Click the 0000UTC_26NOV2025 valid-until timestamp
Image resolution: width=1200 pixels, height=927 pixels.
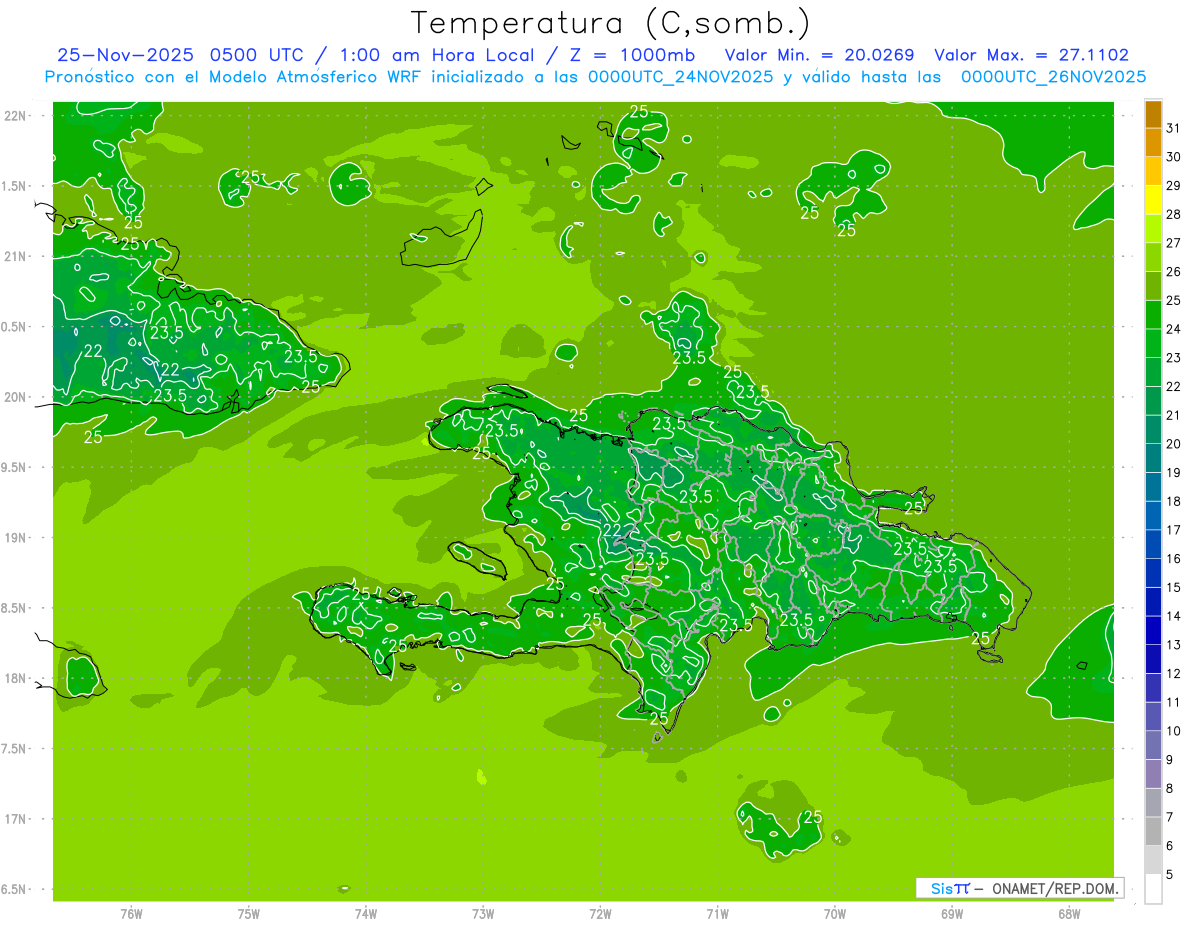tap(1053, 77)
